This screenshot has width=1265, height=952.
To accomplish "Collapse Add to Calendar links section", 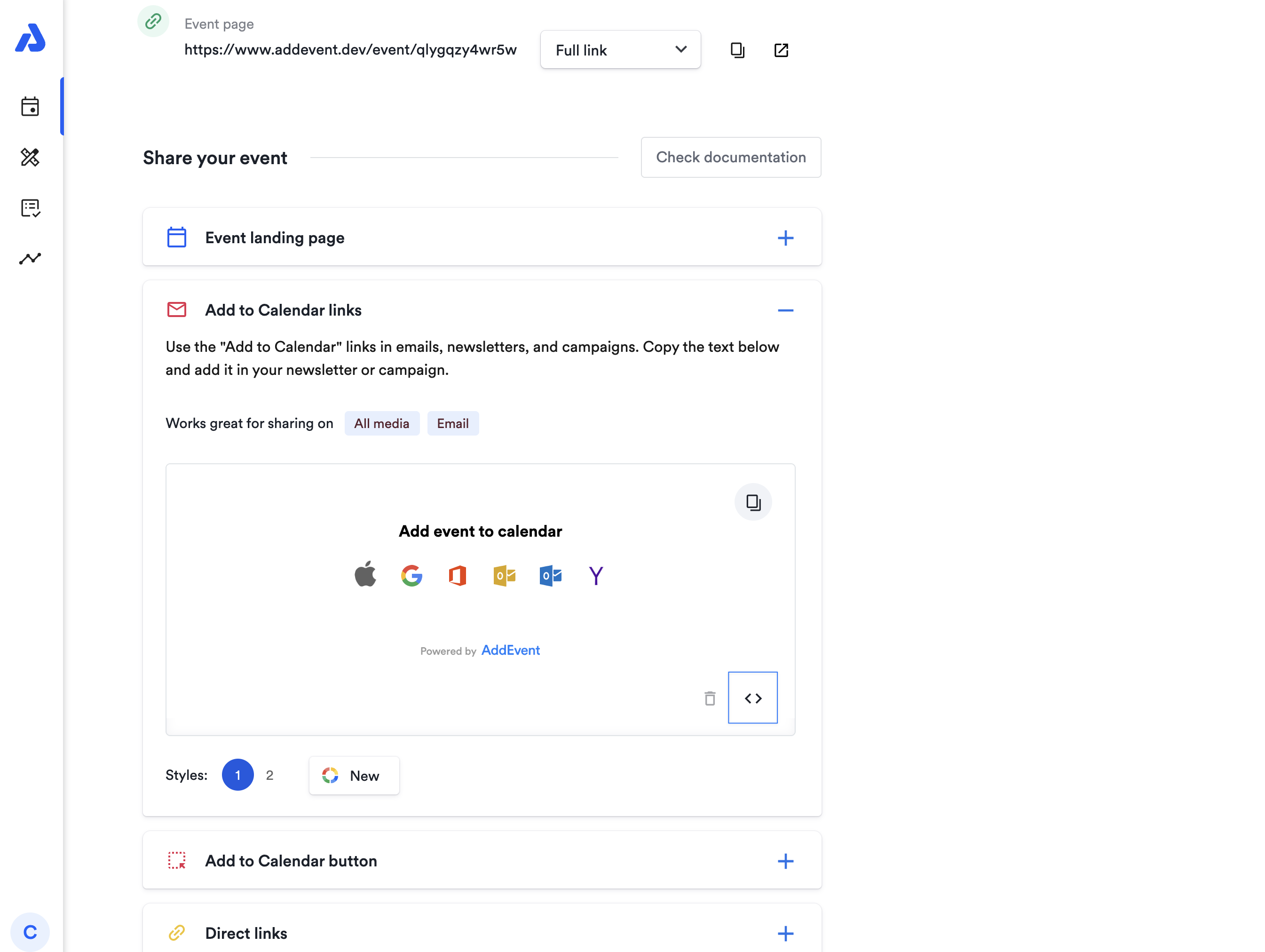I will (x=785, y=310).
